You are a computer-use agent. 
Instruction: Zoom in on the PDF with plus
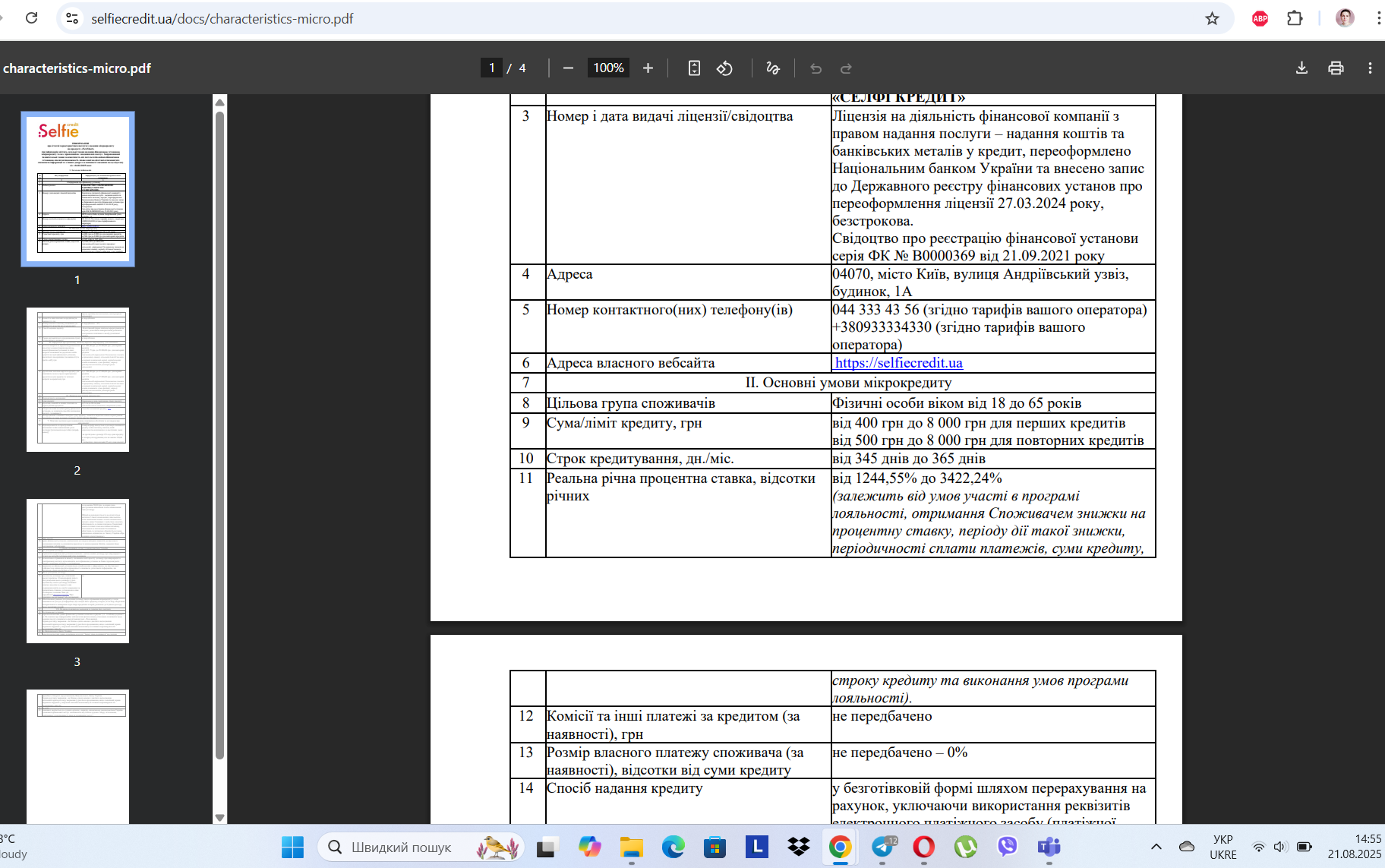pyautogui.click(x=648, y=68)
